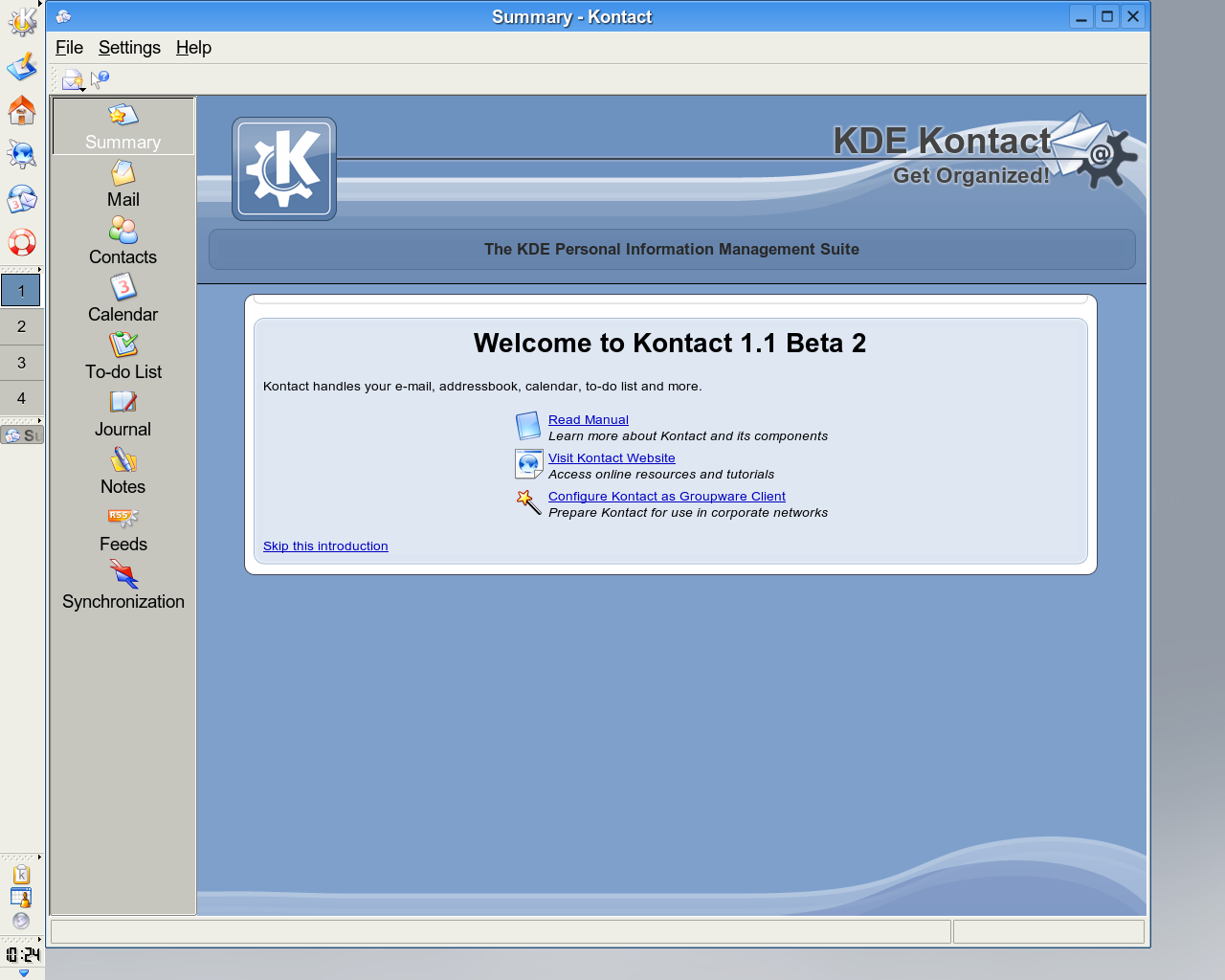Click 'Access online resources and tutorials' text

pos(661,474)
